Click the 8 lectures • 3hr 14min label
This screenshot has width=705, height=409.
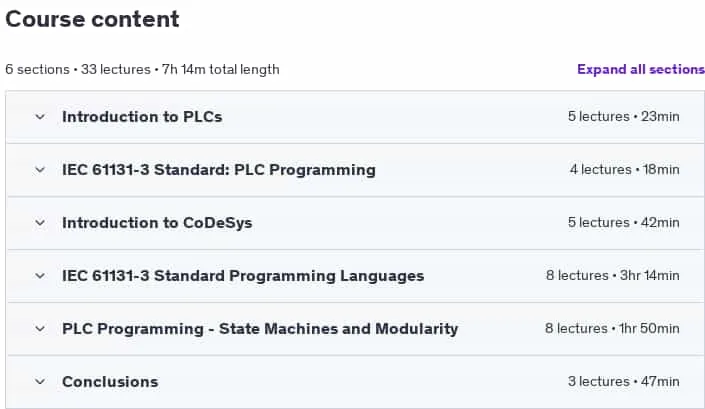[612, 276]
